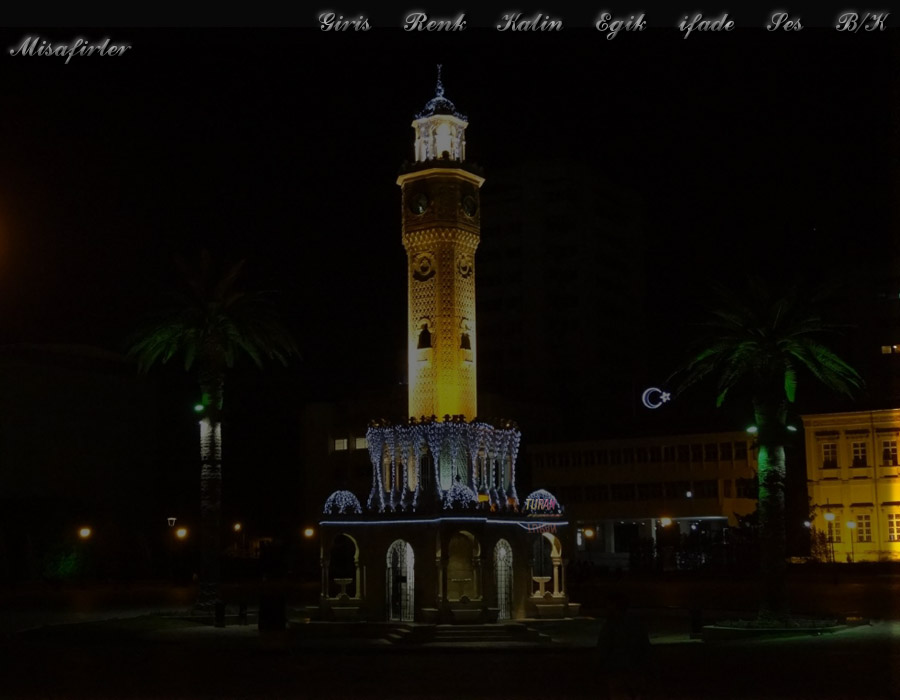
Task: Open the ifade emoticons menu
Action: [706, 23]
